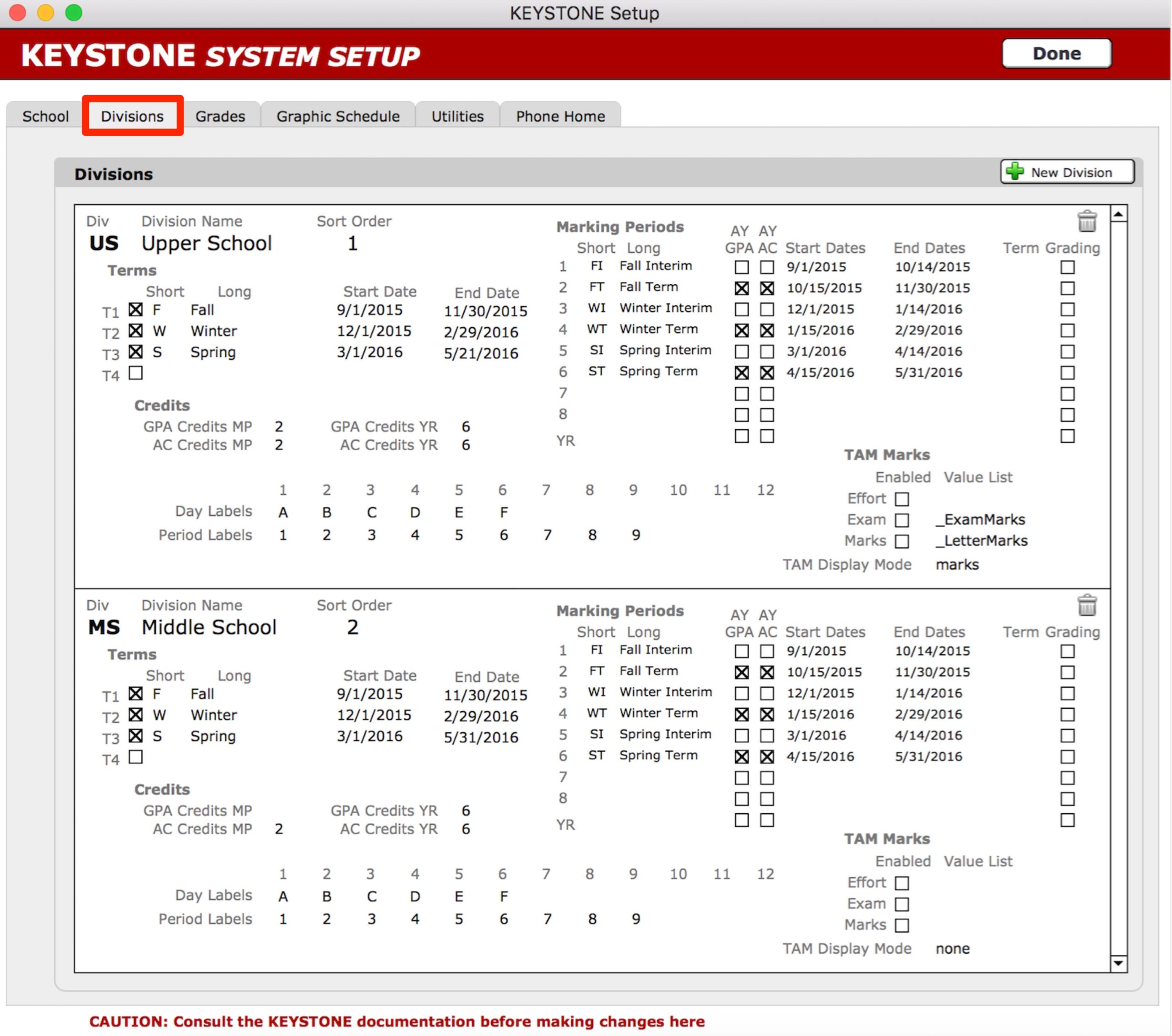The width and height of the screenshot is (1172, 1036).
Task: Open Middle School TAM Display Mode value none
Action: pyautogui.click(x=952, y=948)
